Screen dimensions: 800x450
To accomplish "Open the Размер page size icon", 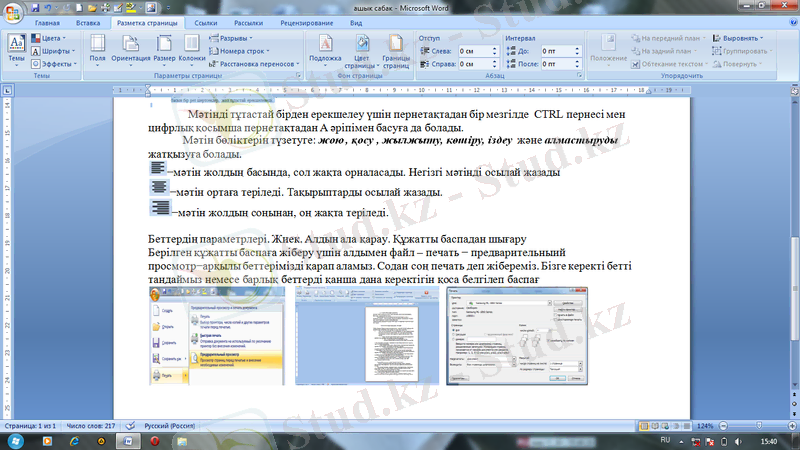I will pos(164,47).
